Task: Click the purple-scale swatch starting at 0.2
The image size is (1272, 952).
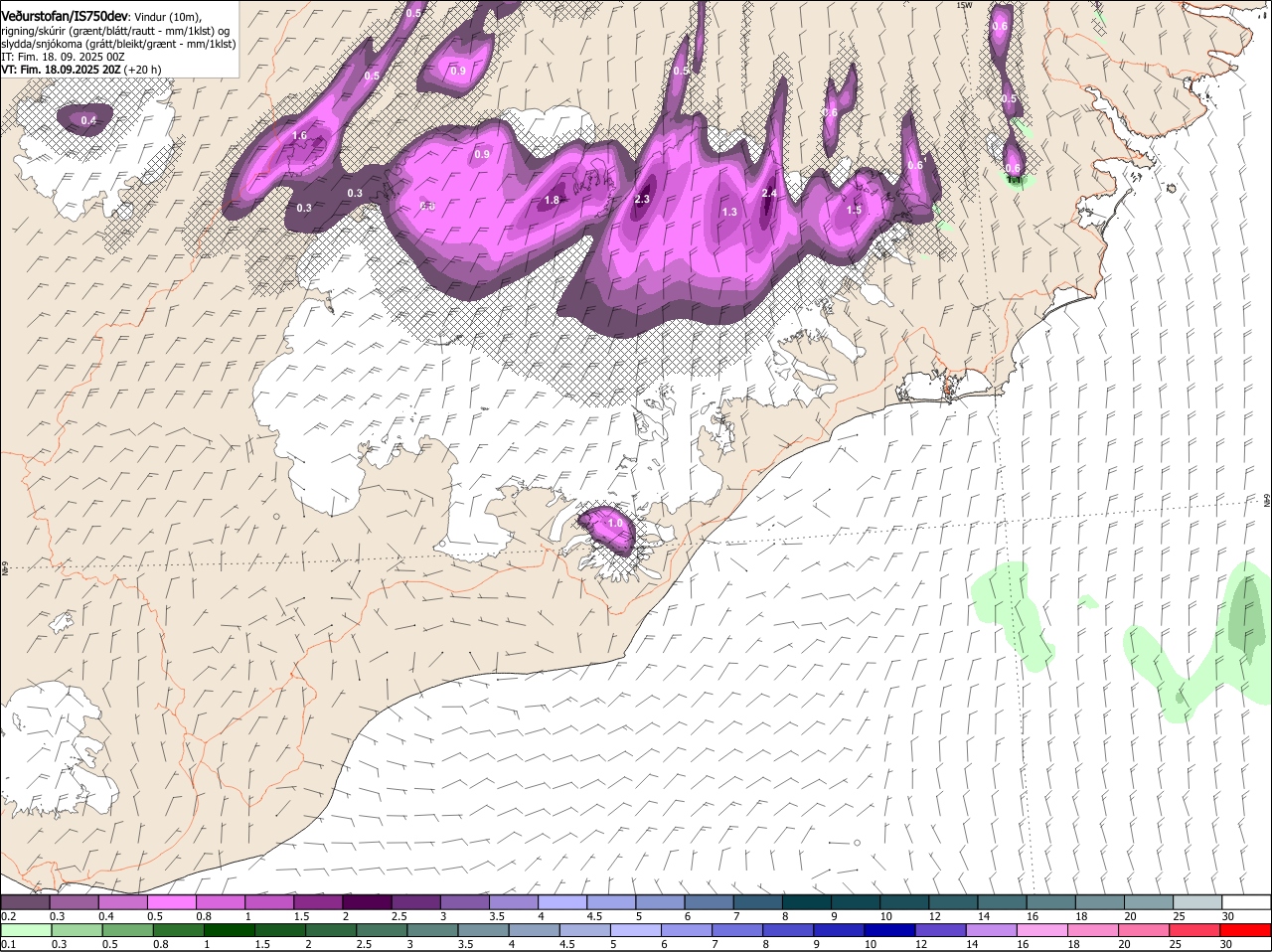Action: 25,902
